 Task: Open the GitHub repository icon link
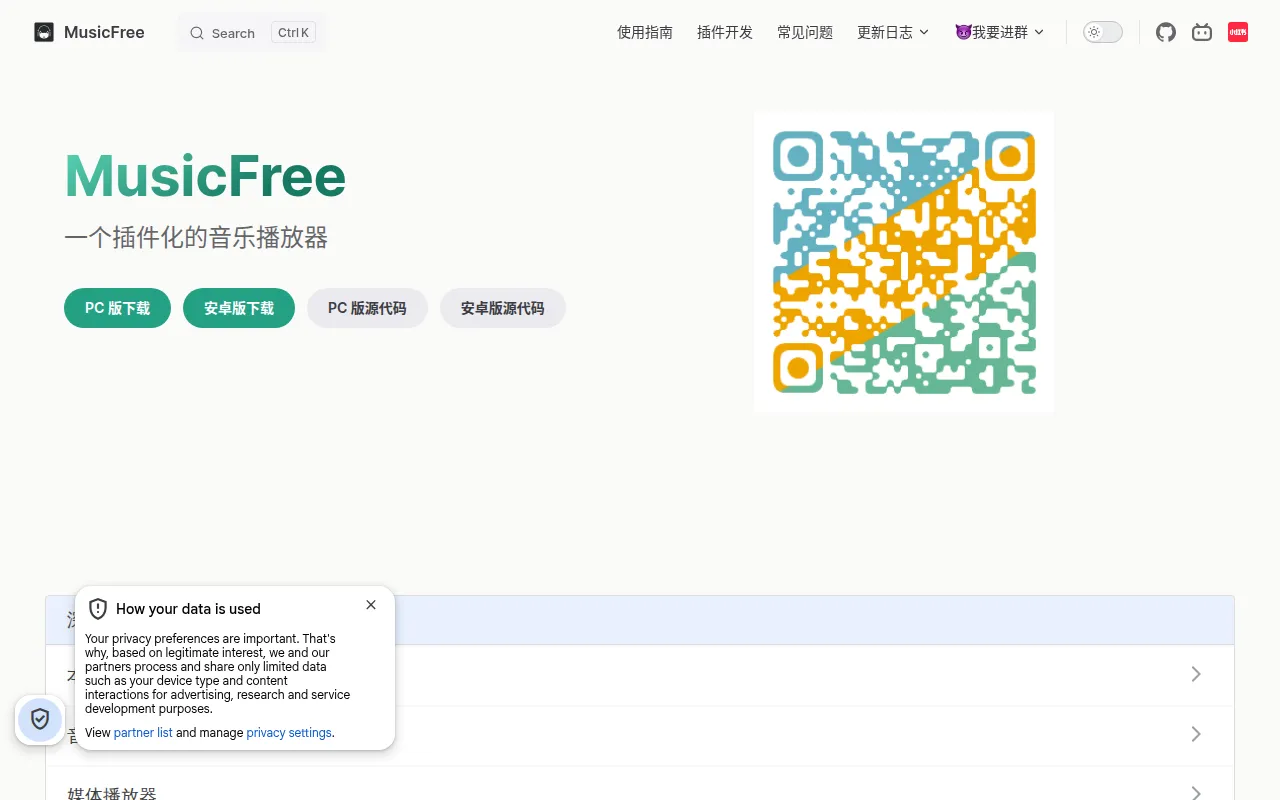pyautogui.click(x=1166, y=33)
